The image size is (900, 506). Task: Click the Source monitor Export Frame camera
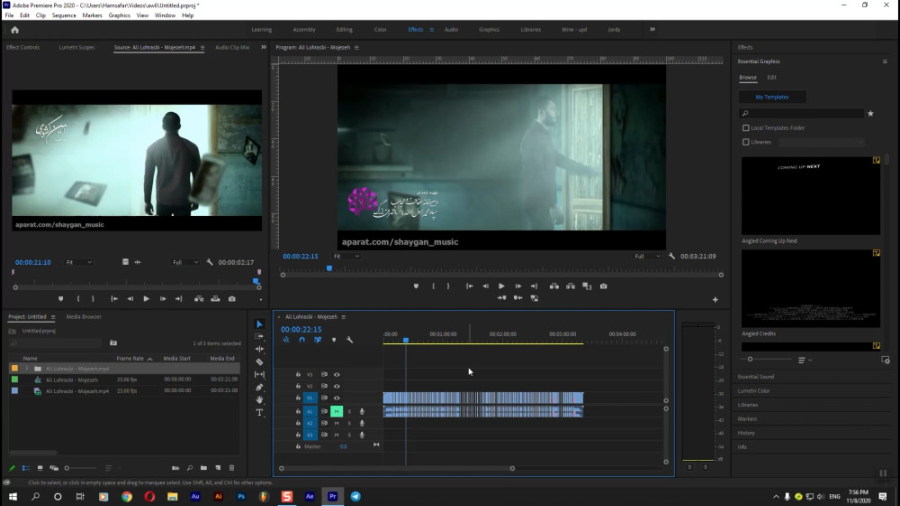tap(232, 299)
